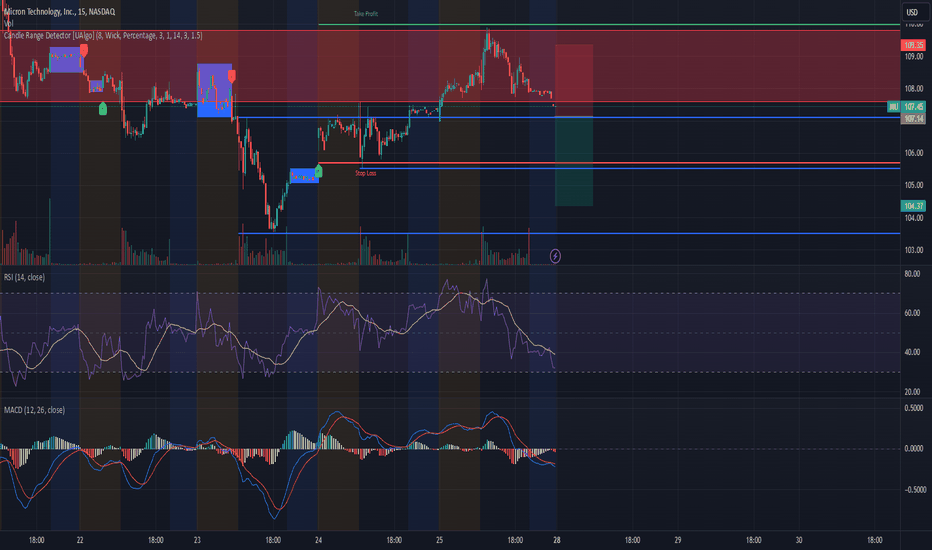Click date label 23 on time axis
The height and width of the screenshot is (550, 932).
(x=197, y=540)
